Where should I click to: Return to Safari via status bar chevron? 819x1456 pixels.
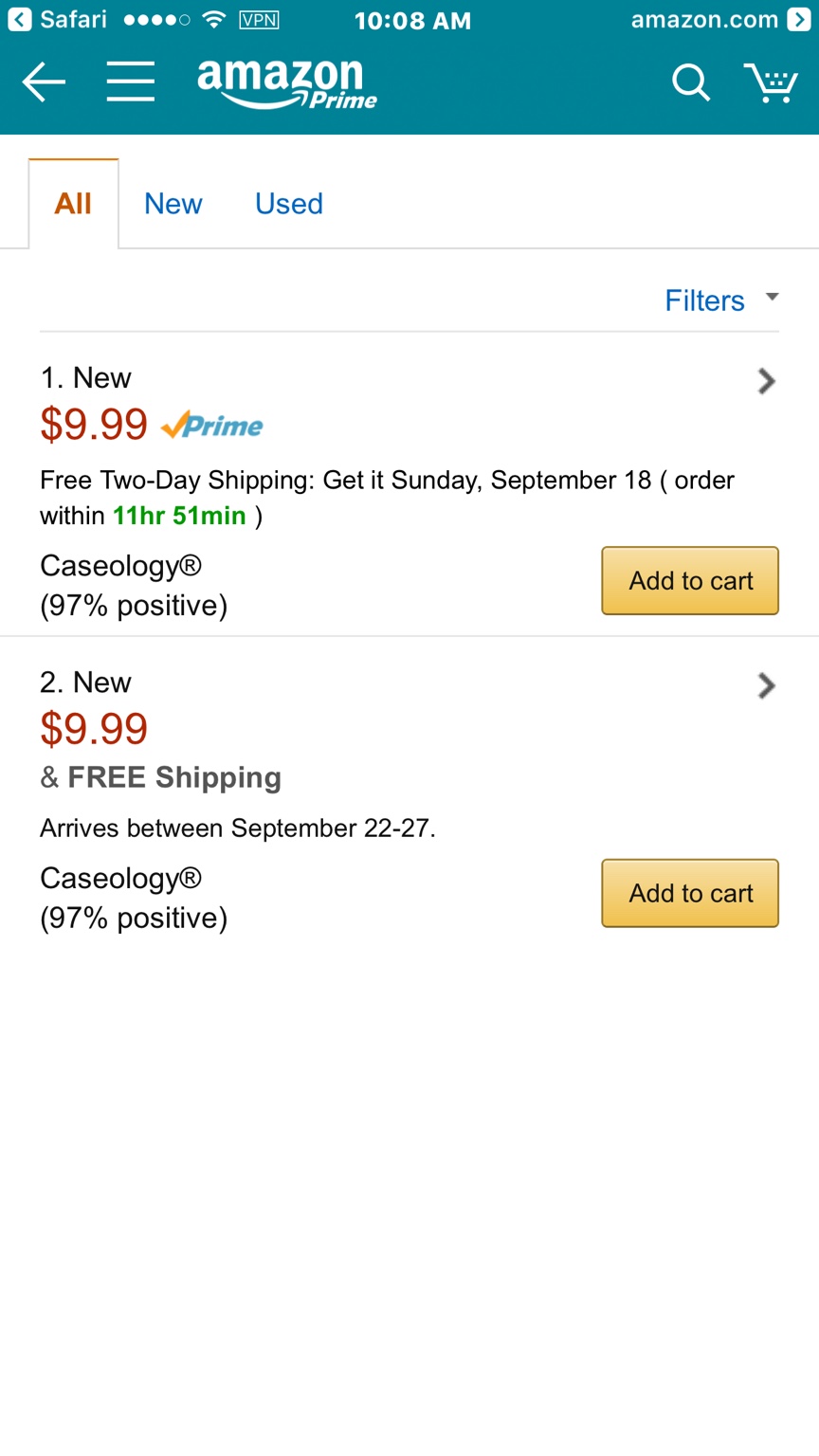click(x=19, y=19)
